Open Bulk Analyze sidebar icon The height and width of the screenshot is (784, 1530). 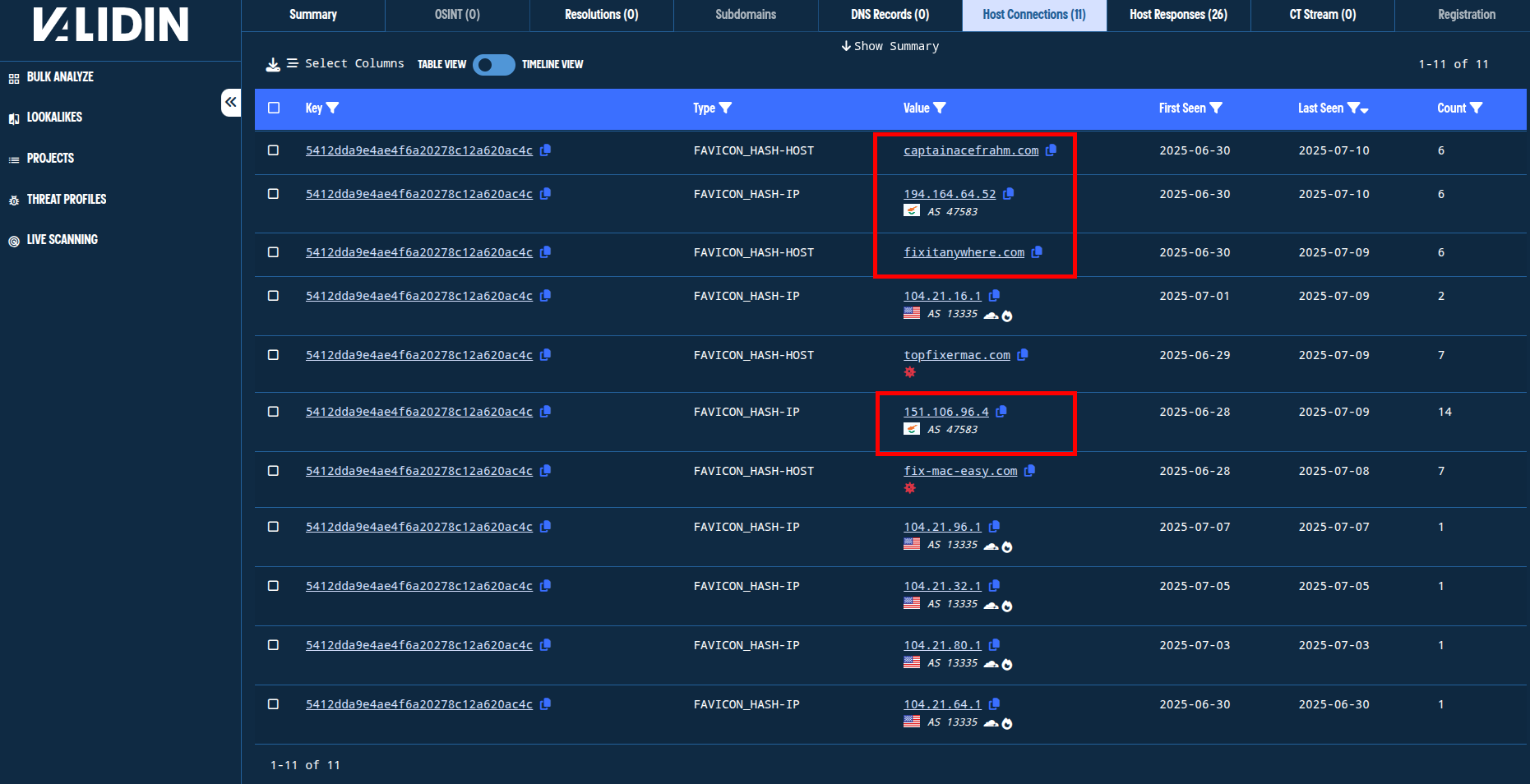[x=14, y=78]
